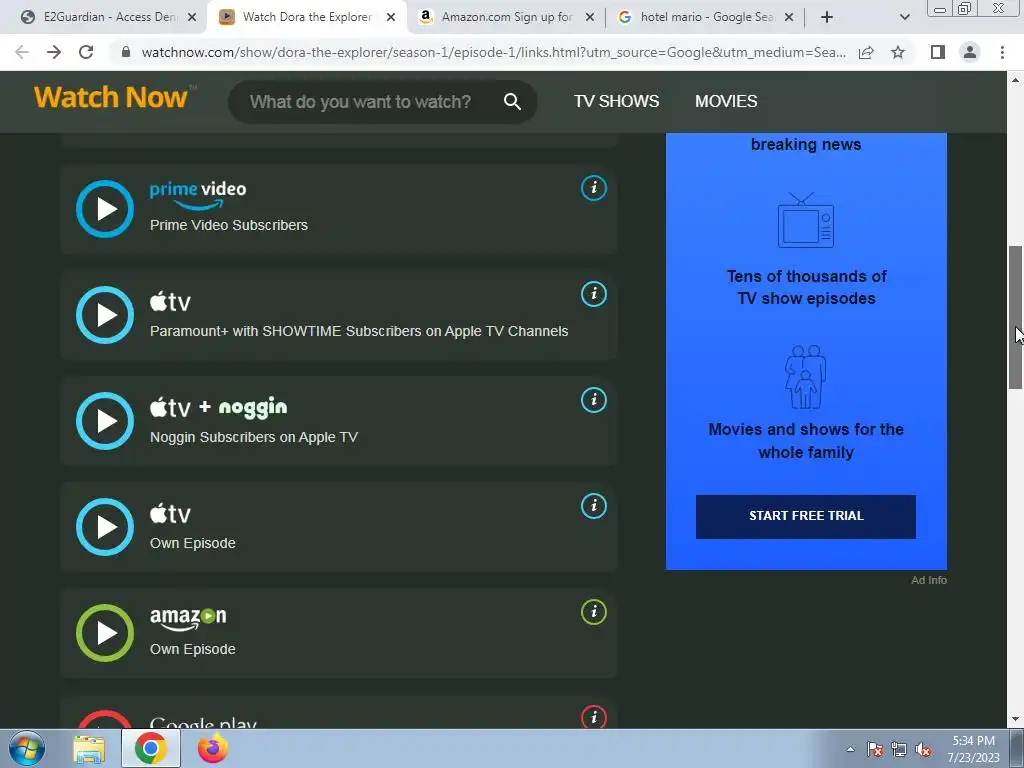Open info icon for Amazon Own Episode

594,612
